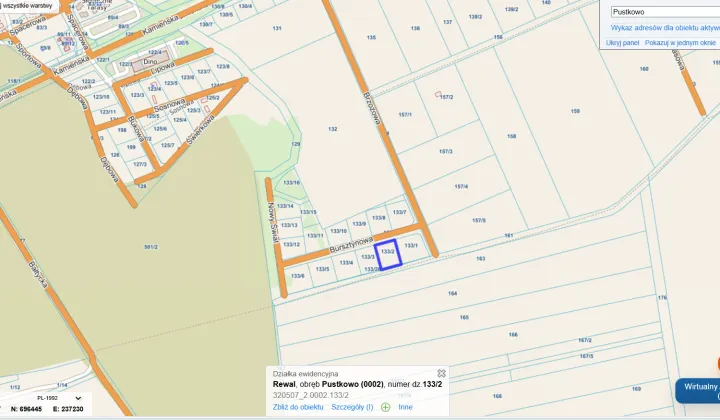Click the E: 237230 coordinate readout

68,409
